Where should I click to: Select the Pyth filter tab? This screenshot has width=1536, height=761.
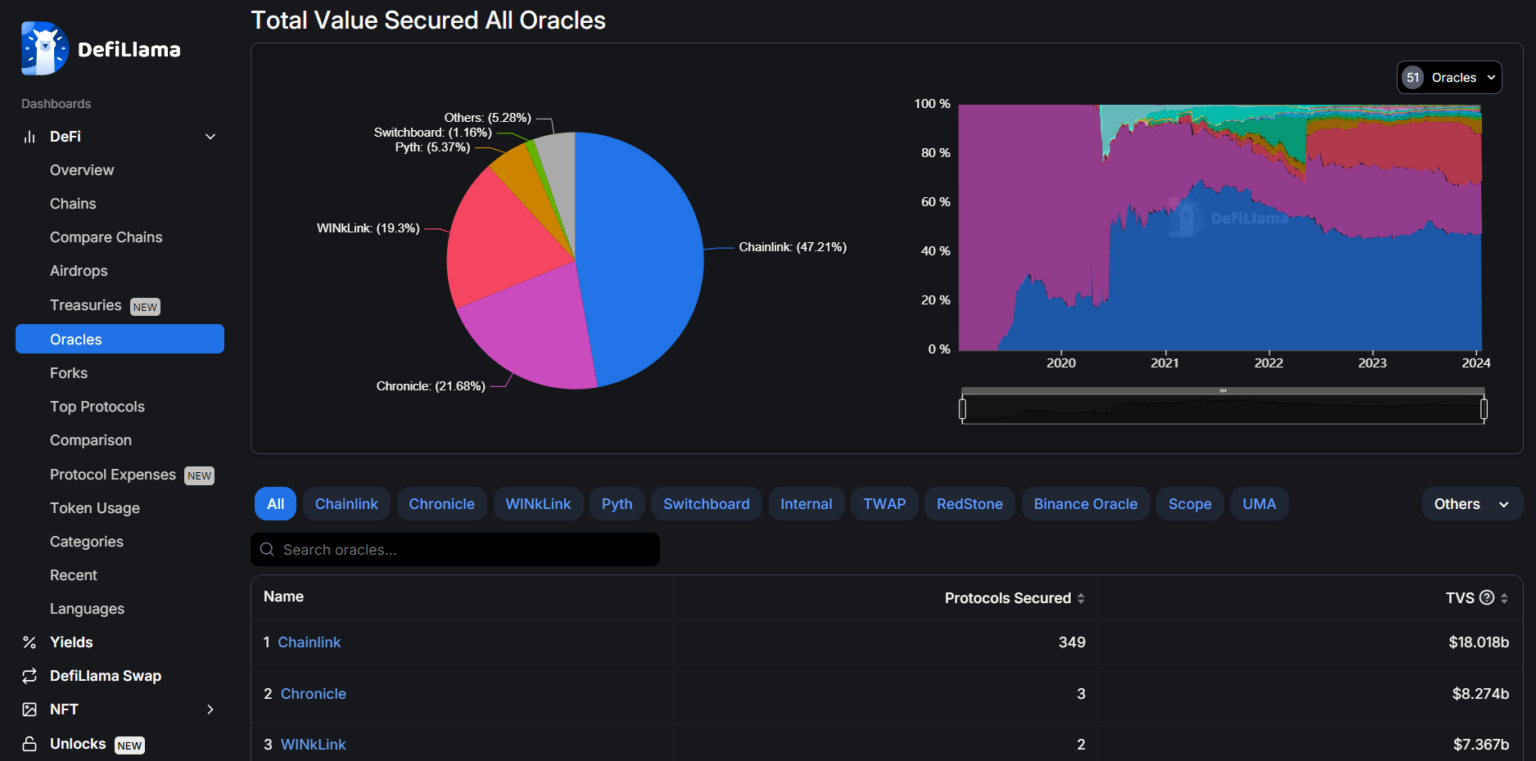616,504
